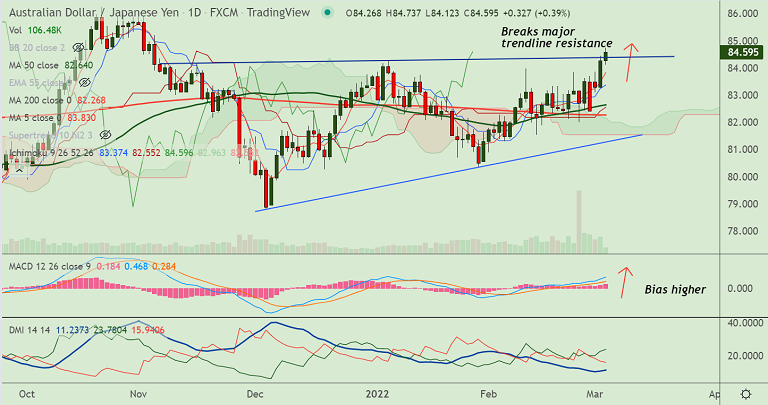Click the 80.000 price axis label

coord(743,177)
